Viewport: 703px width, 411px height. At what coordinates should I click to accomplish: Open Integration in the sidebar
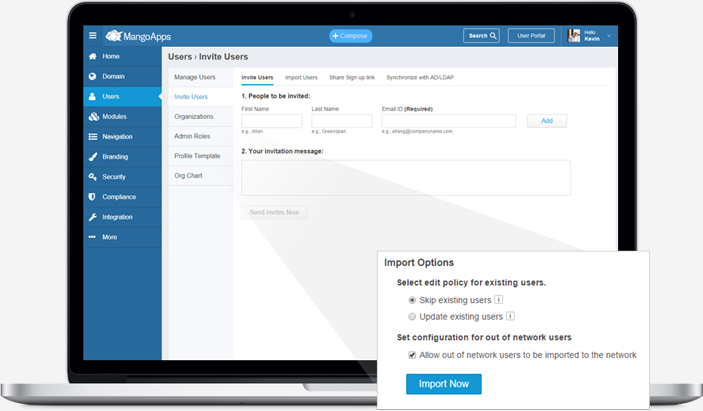click(x=122, y=217)
